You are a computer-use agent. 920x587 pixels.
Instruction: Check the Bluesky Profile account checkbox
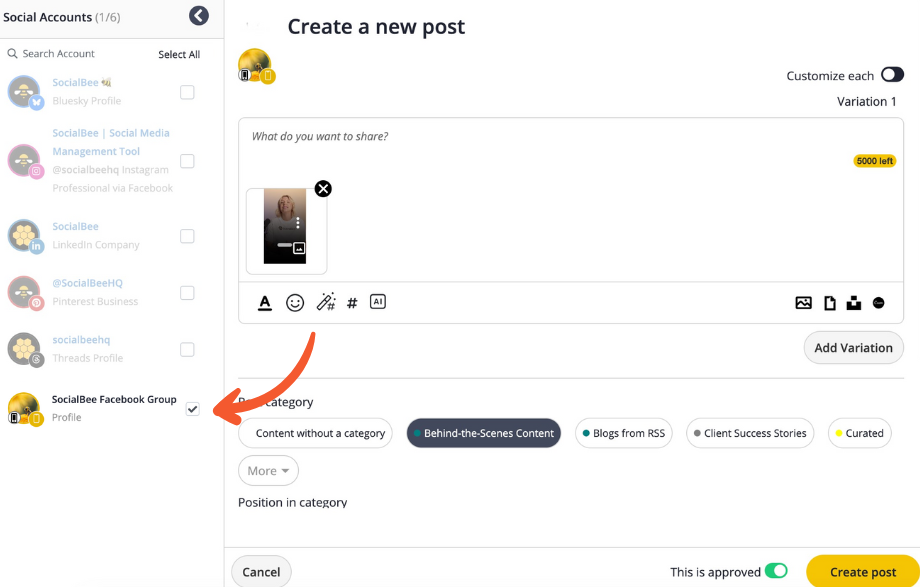pyautogui.click(x=187, y=92)
